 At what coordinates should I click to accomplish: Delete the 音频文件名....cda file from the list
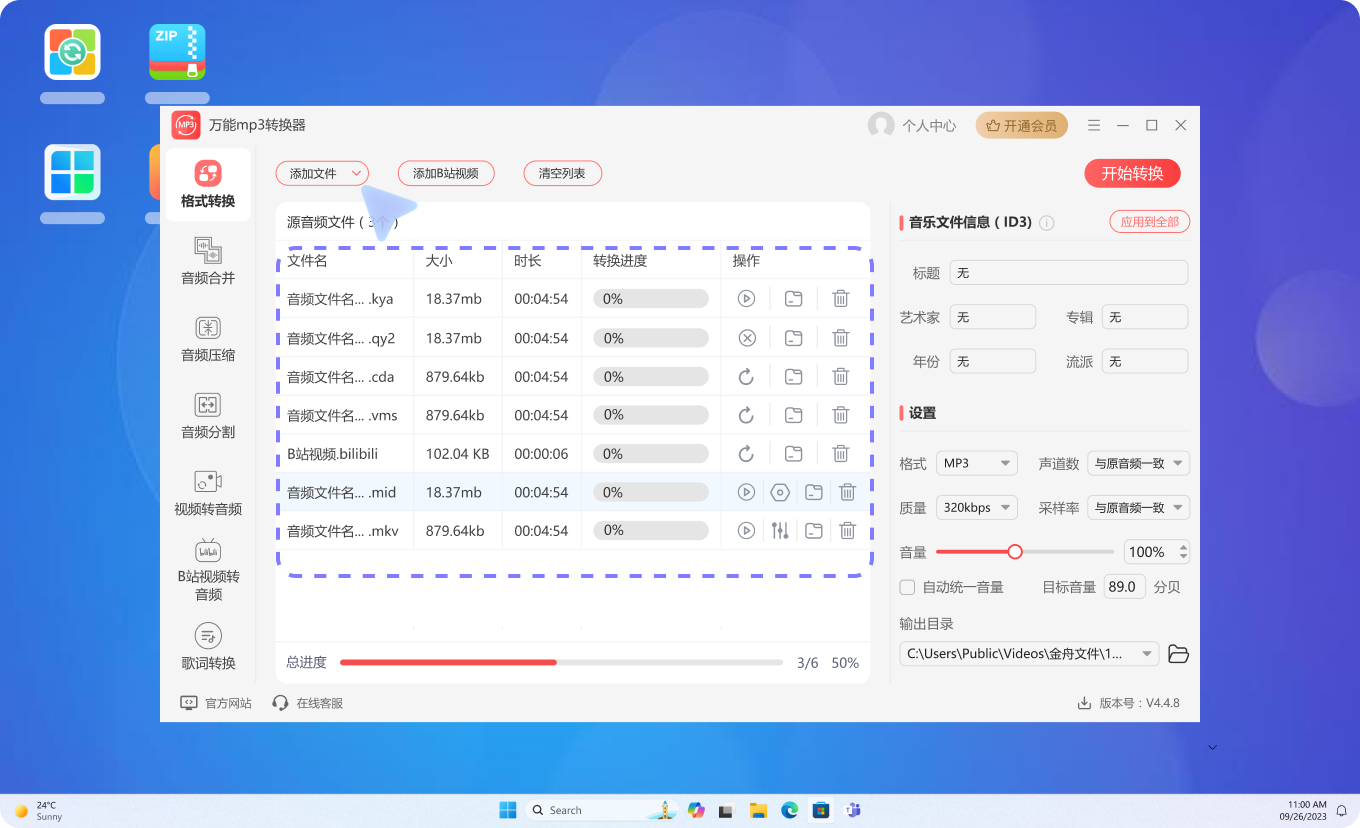coord(841,376)
